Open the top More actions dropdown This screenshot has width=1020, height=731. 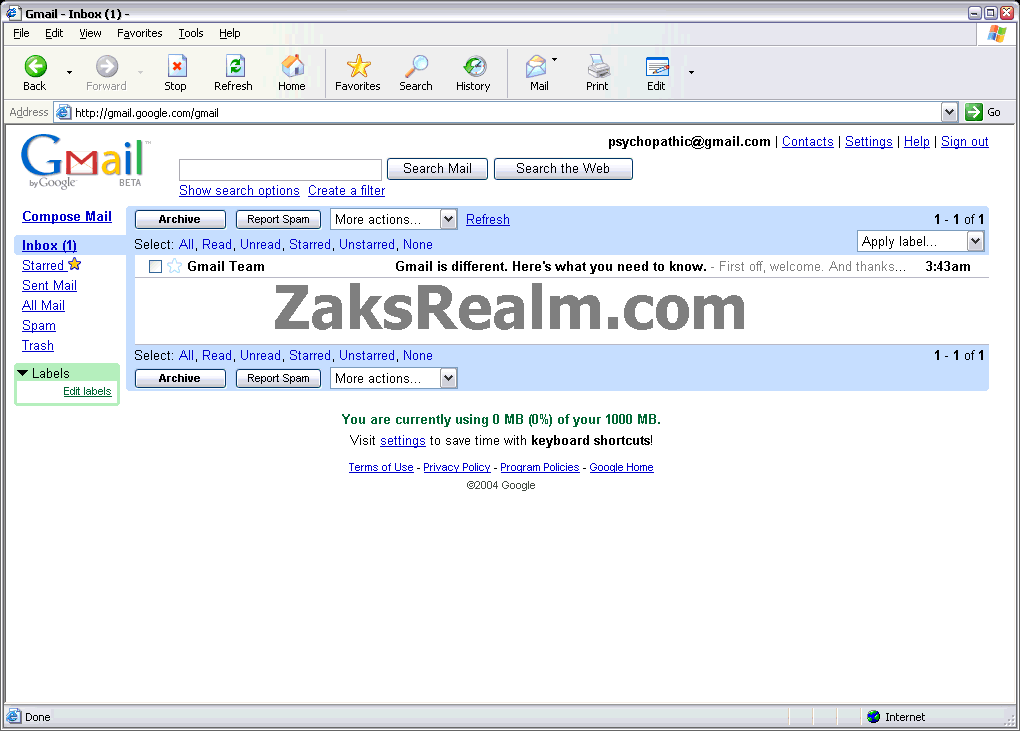point(394,219)
